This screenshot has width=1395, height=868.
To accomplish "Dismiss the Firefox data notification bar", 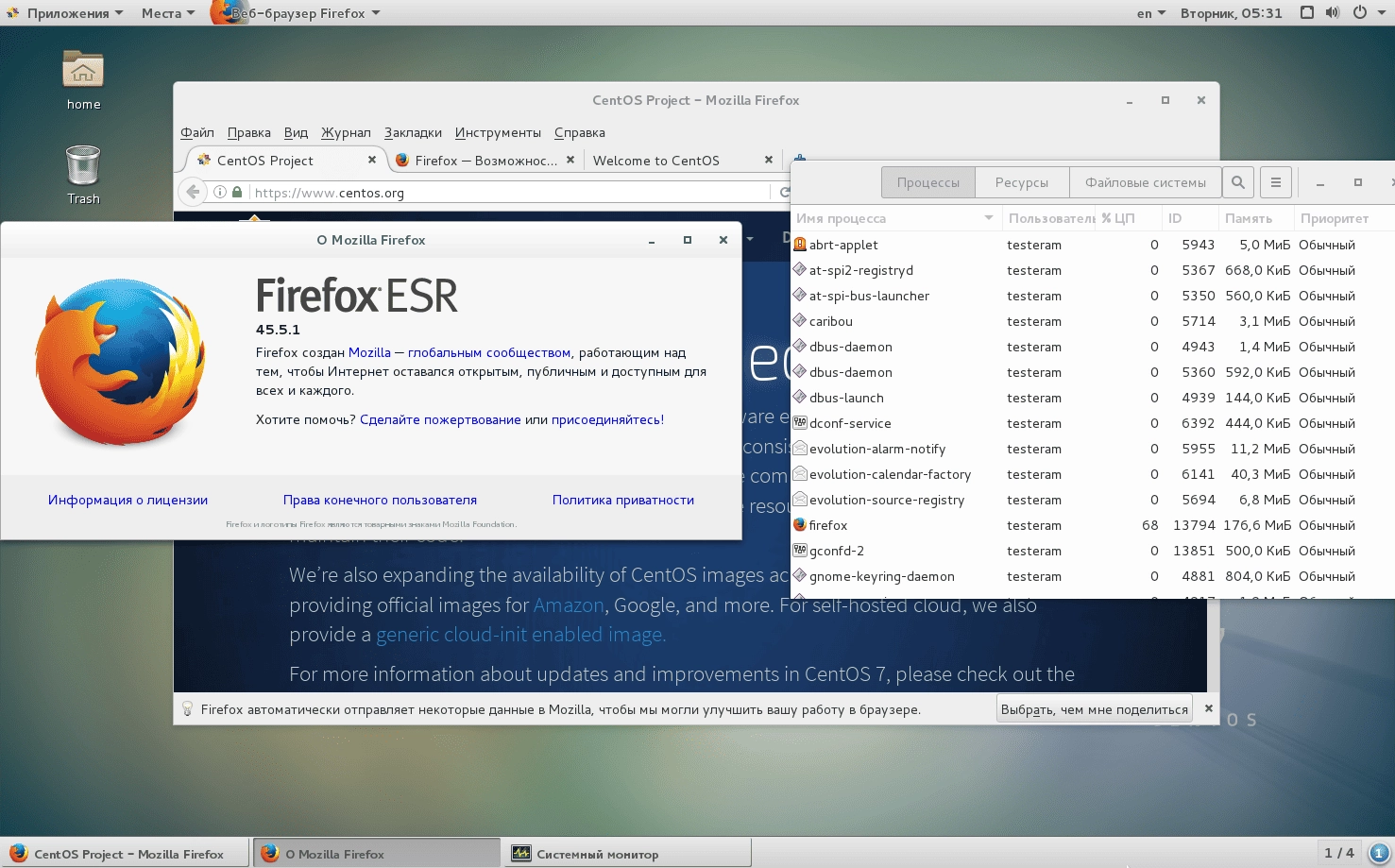I will tap(1208, 708).
